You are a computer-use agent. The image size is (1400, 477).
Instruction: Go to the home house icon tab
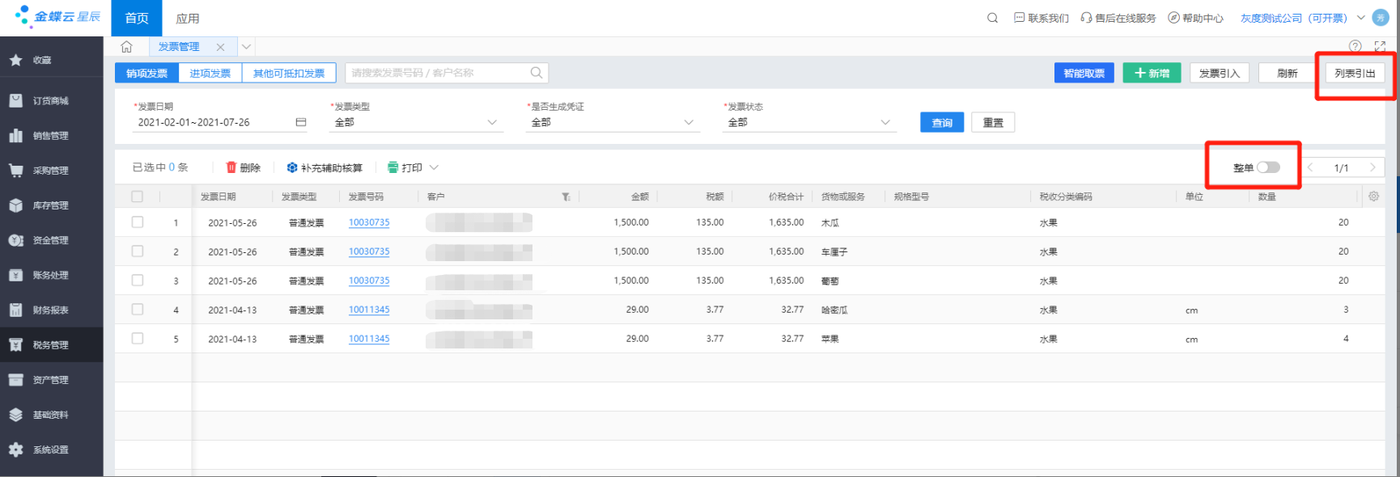127,46
